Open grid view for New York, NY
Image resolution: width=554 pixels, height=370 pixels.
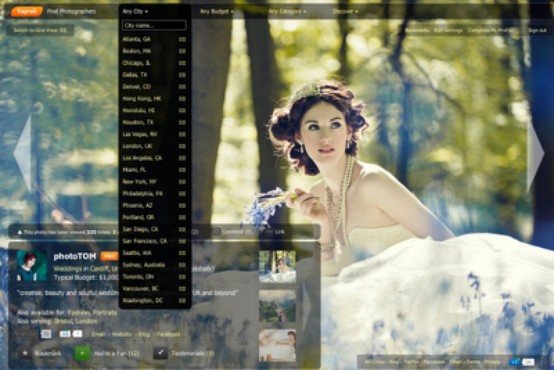(x=182, y=182)
